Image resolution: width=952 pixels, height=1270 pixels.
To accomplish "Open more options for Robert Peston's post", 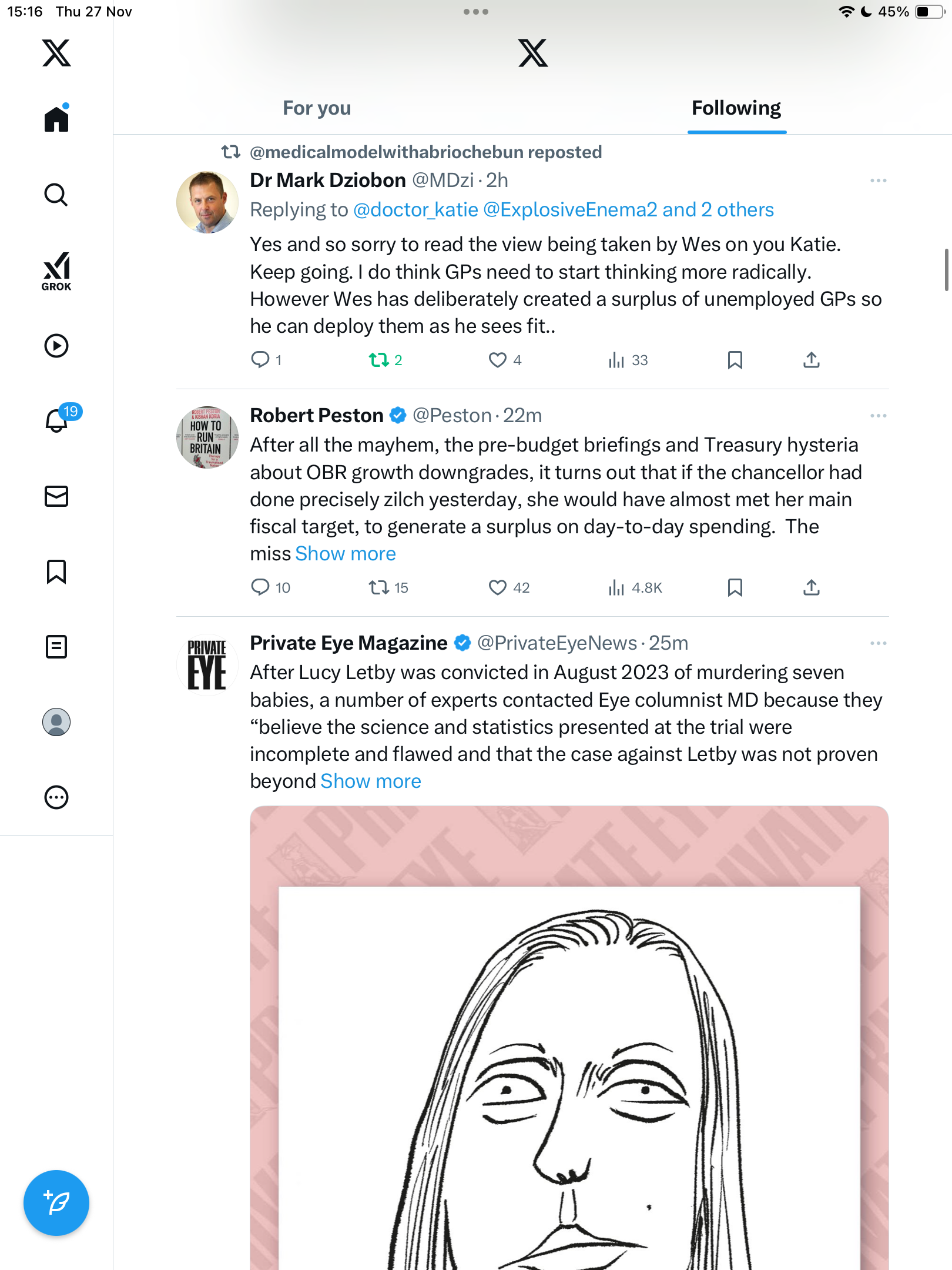I will [878, 416].
